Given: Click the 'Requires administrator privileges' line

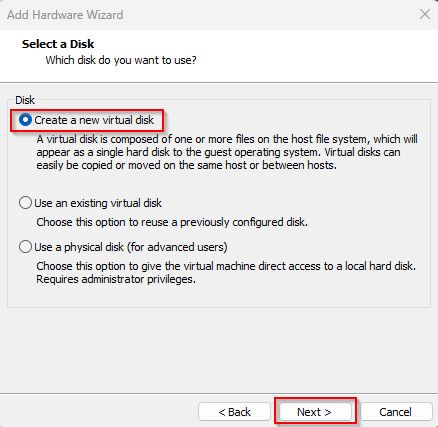Looking at the screenshot, I should [116, 279].
